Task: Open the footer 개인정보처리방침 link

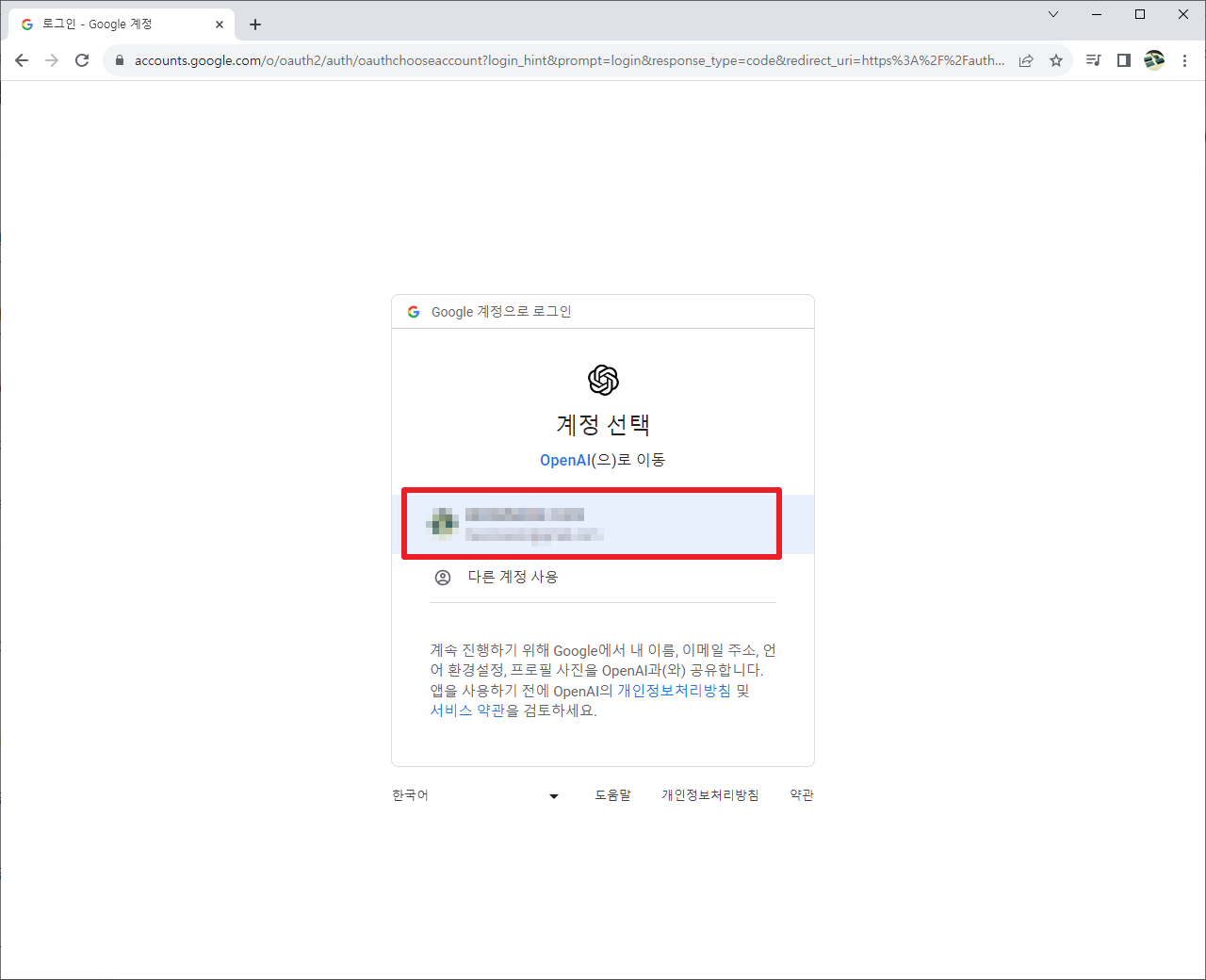Action: point(709,795)
